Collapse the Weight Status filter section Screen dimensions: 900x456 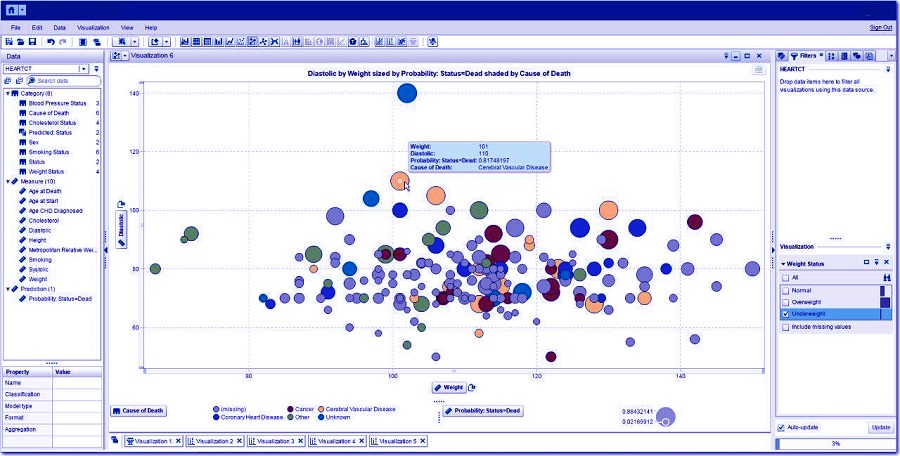[x=783, y=264]
